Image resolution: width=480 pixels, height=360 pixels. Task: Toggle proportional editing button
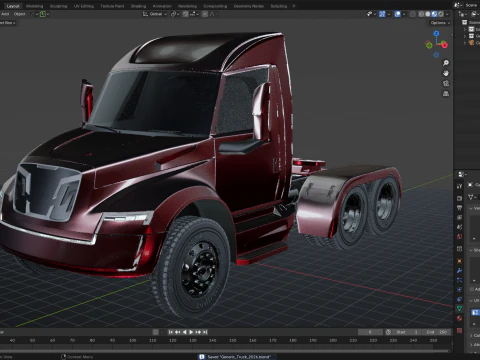(x=205, y=14)
